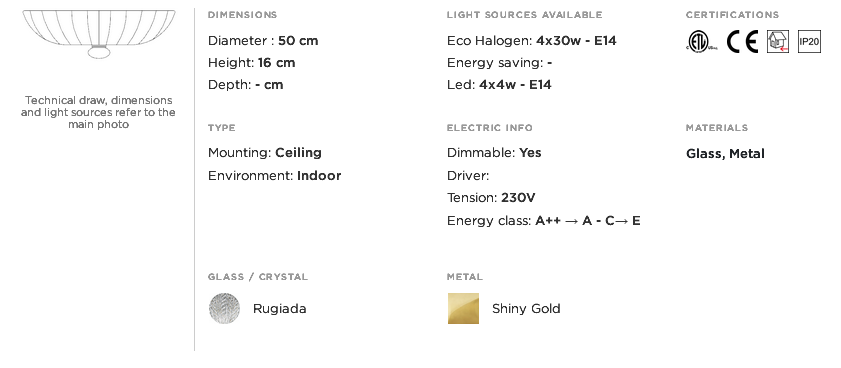Click the Dimensions section heading
Screen dimensions: 841x368
(242, 14)
